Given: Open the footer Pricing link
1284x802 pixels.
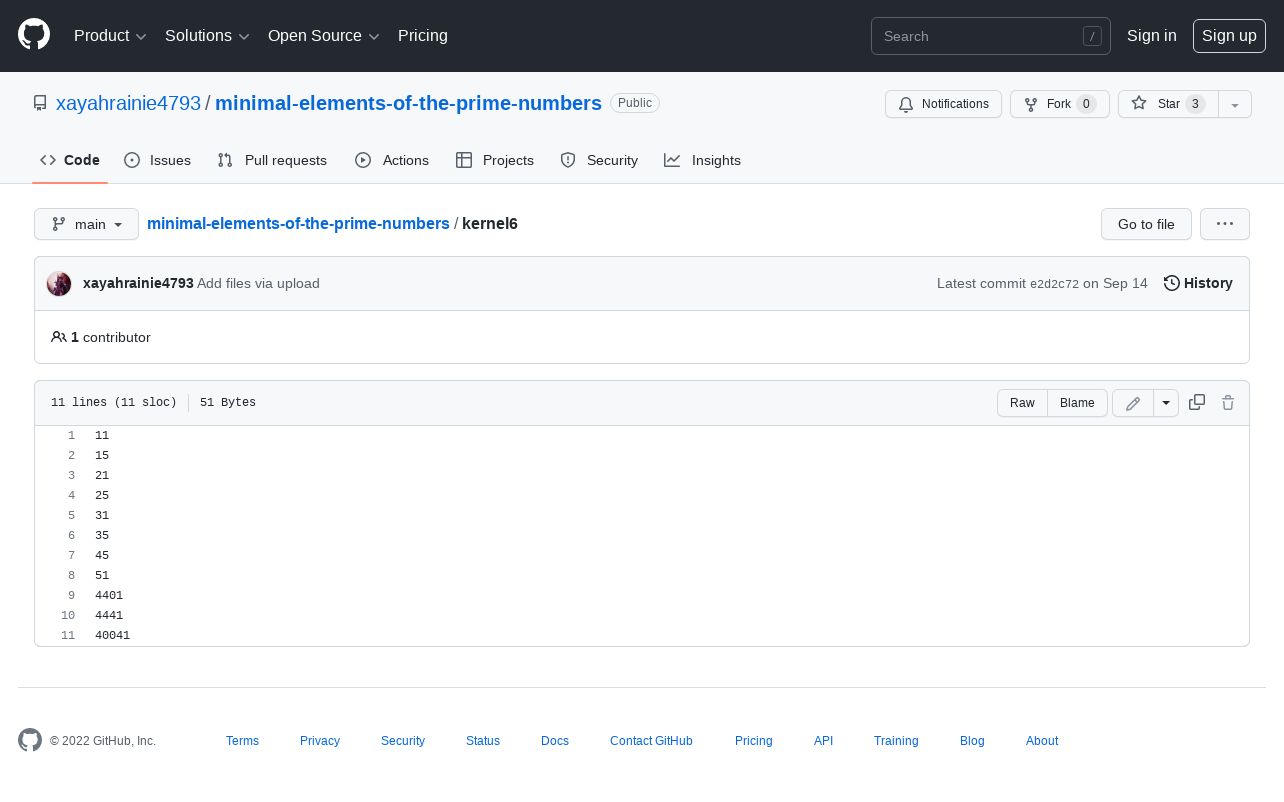Looking at the screenshot, I should [754, 741].
